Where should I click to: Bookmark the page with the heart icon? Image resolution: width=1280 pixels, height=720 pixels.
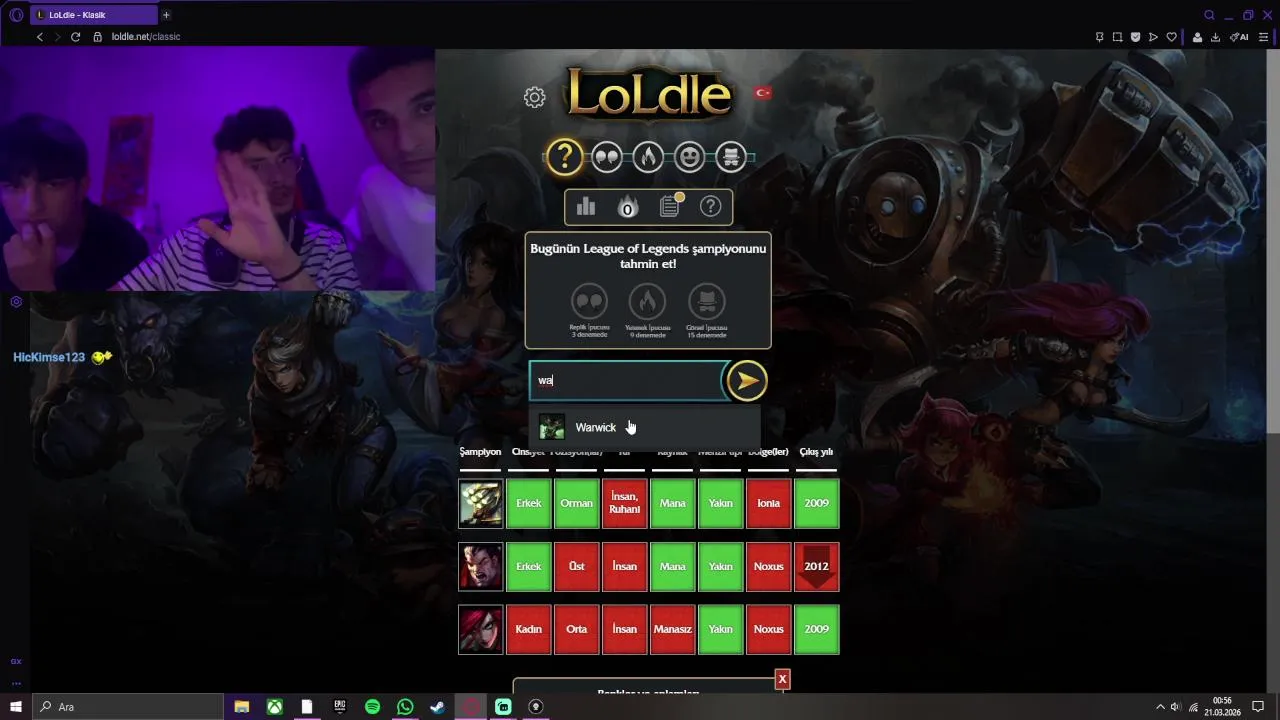coord(1172,37)
